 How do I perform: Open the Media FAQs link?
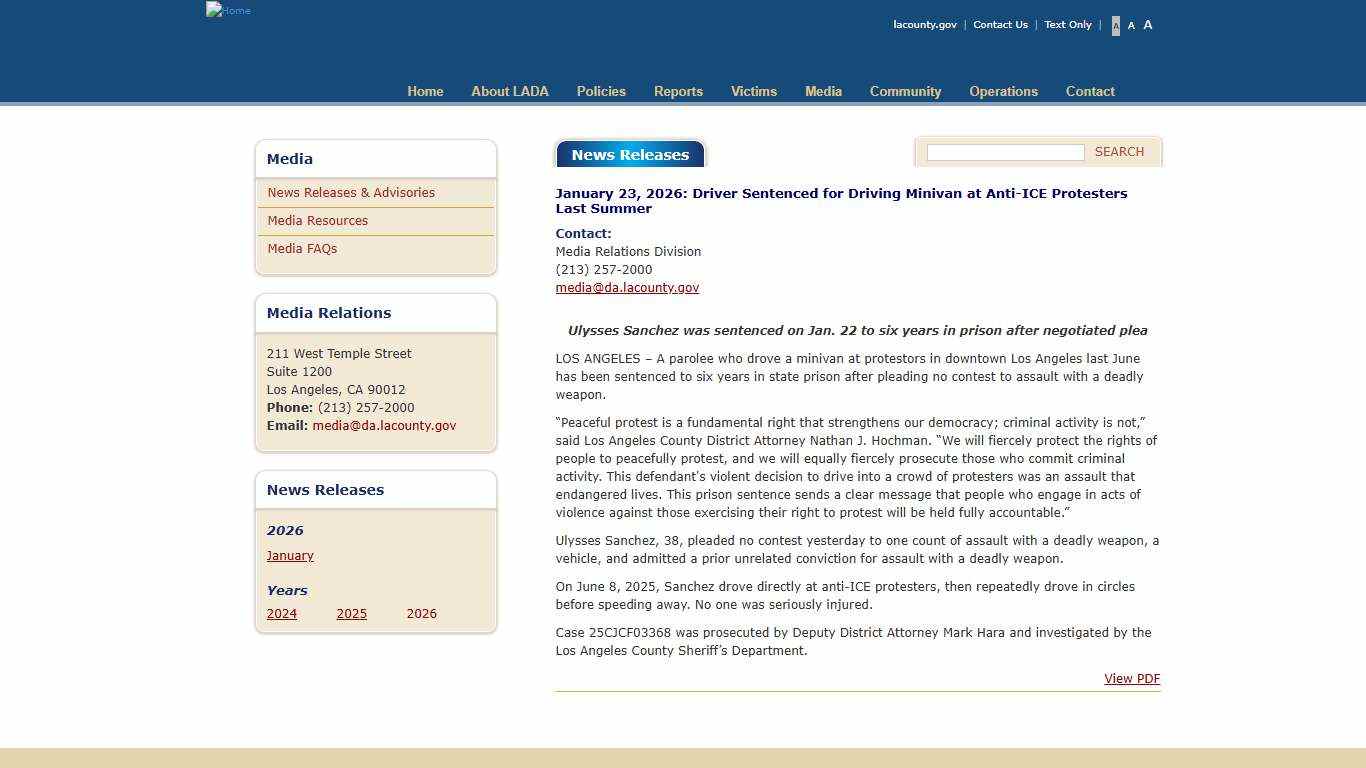(302, 249)
